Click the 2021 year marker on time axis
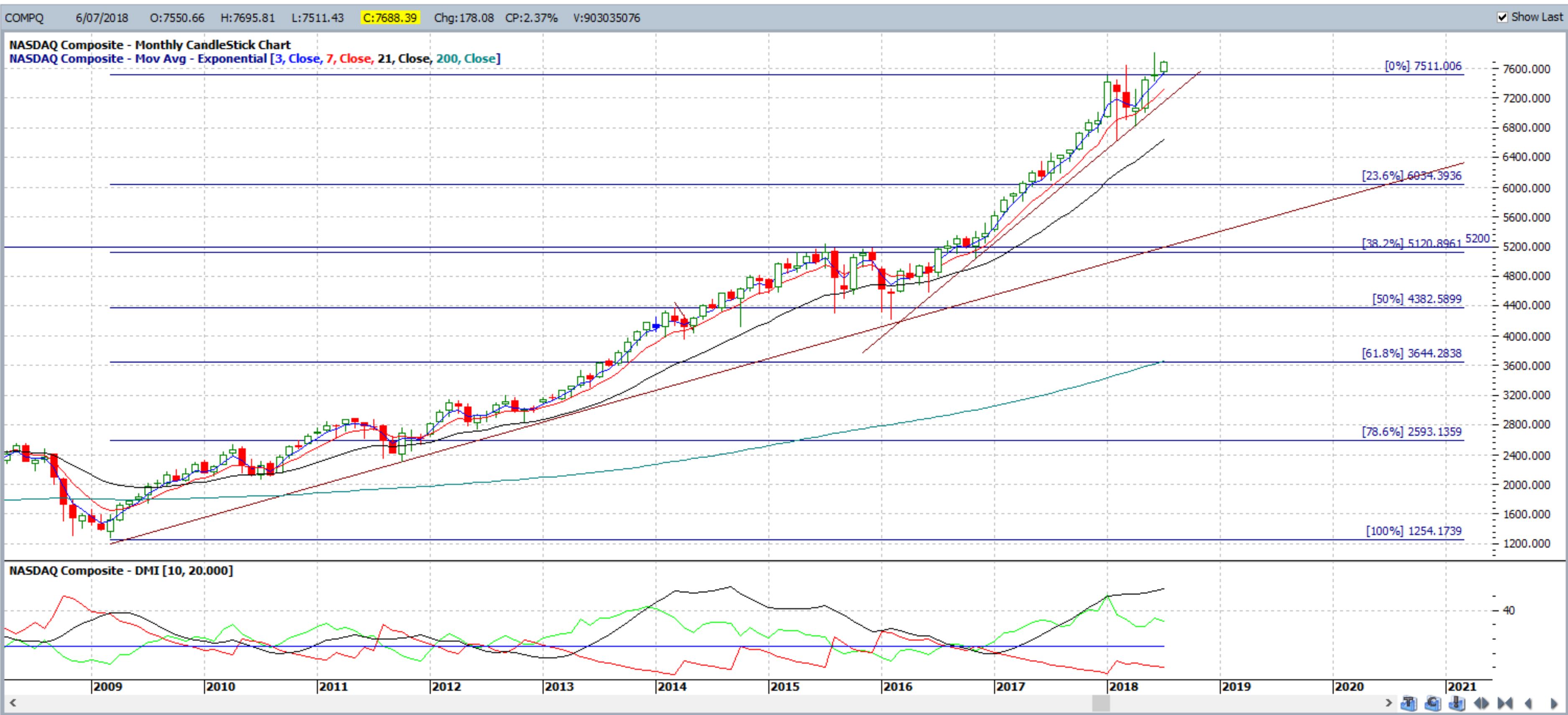 point(1461,687)
